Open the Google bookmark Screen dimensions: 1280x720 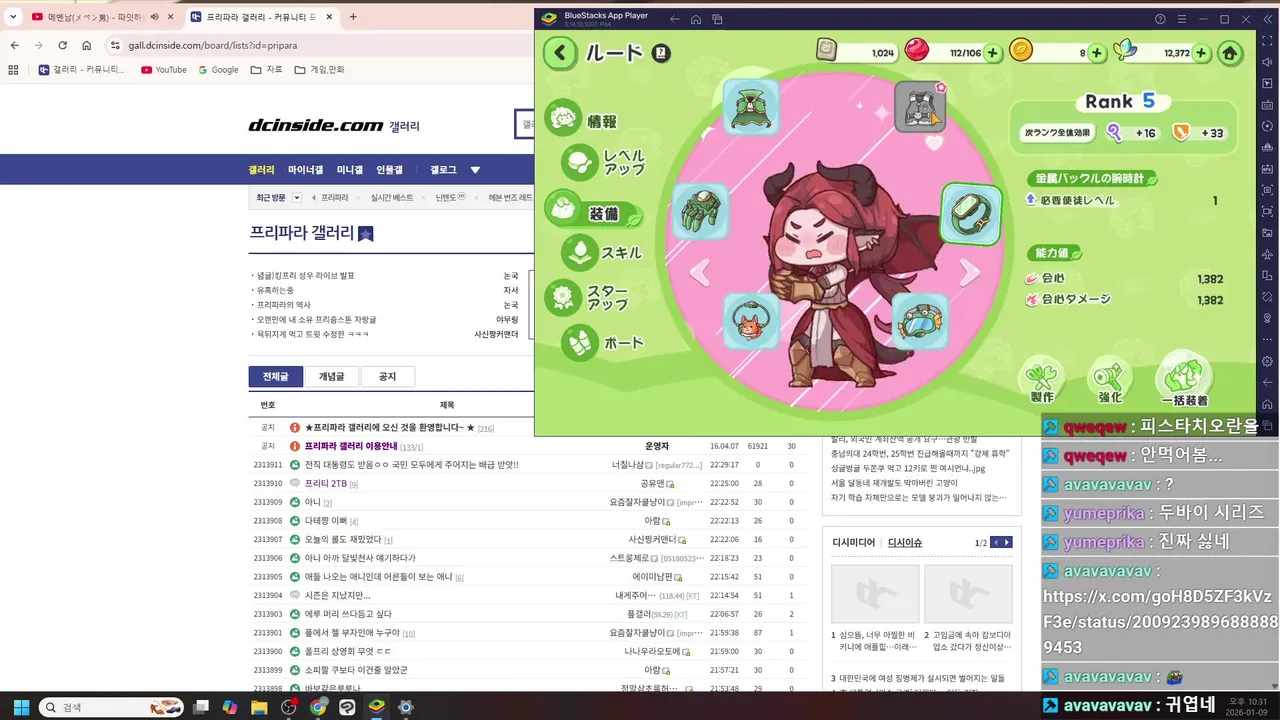[x=218, y=70]
